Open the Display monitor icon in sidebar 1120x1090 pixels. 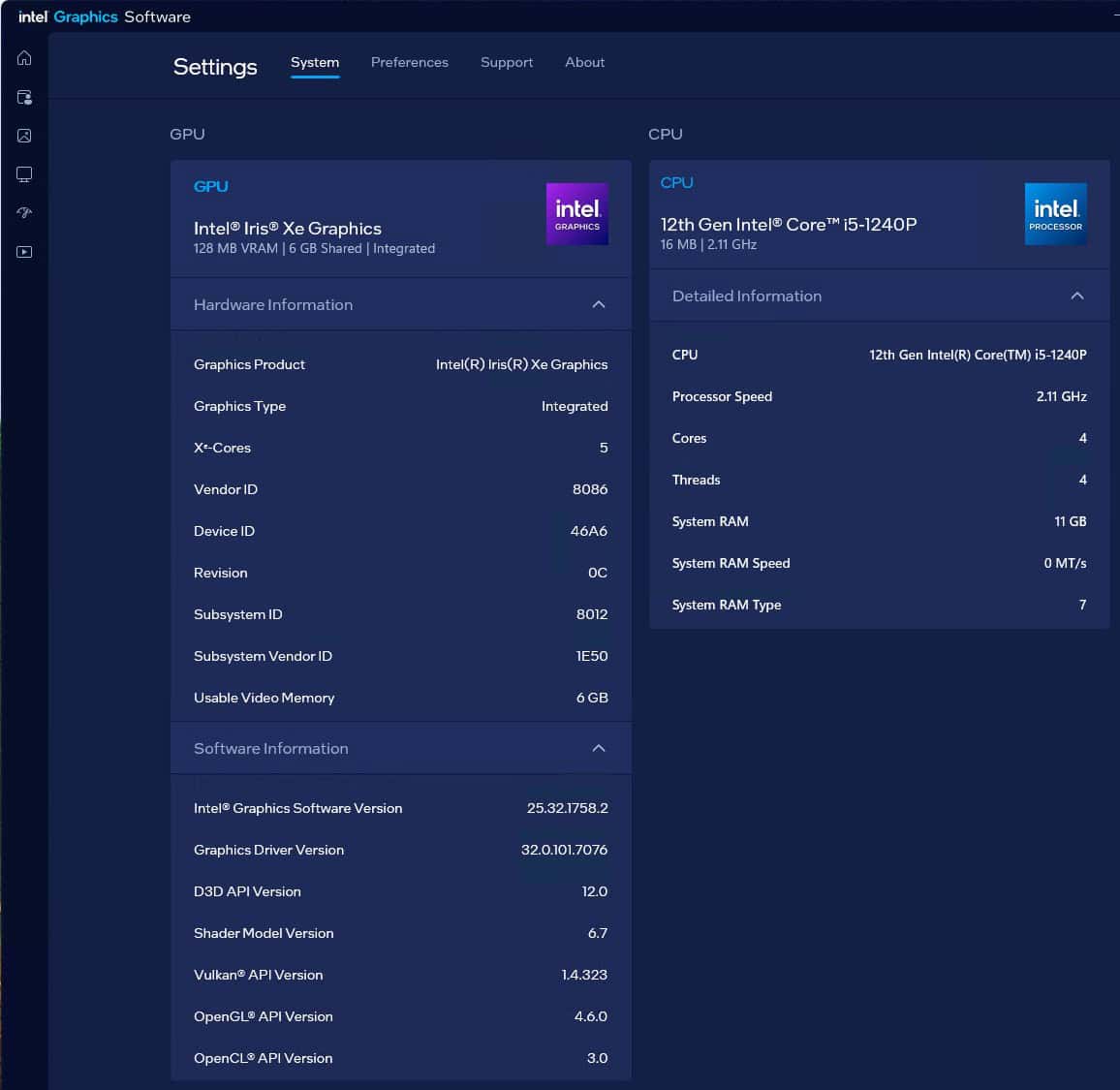point(24,174)
